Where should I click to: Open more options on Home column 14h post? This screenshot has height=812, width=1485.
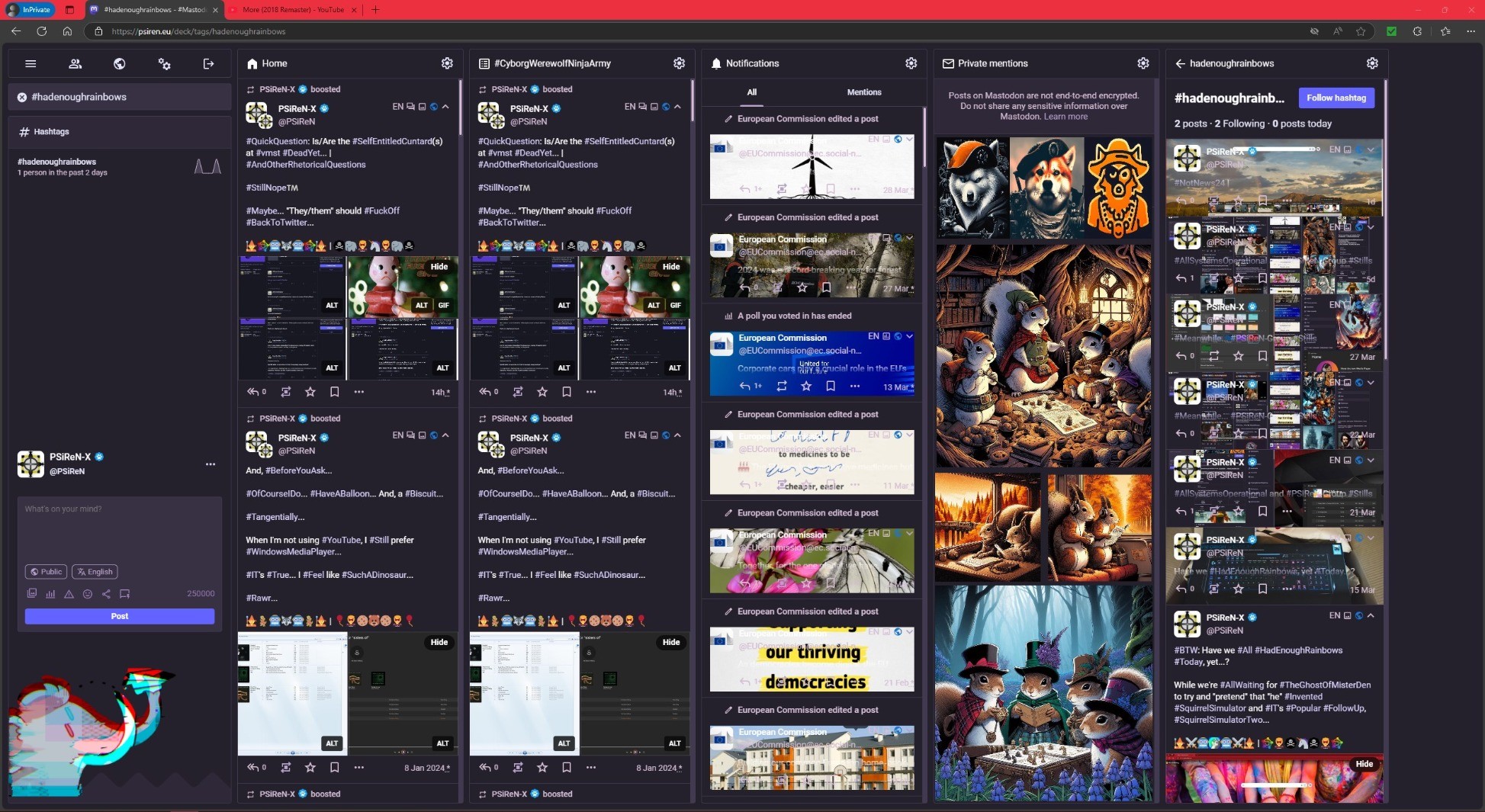tap(358, 392)
